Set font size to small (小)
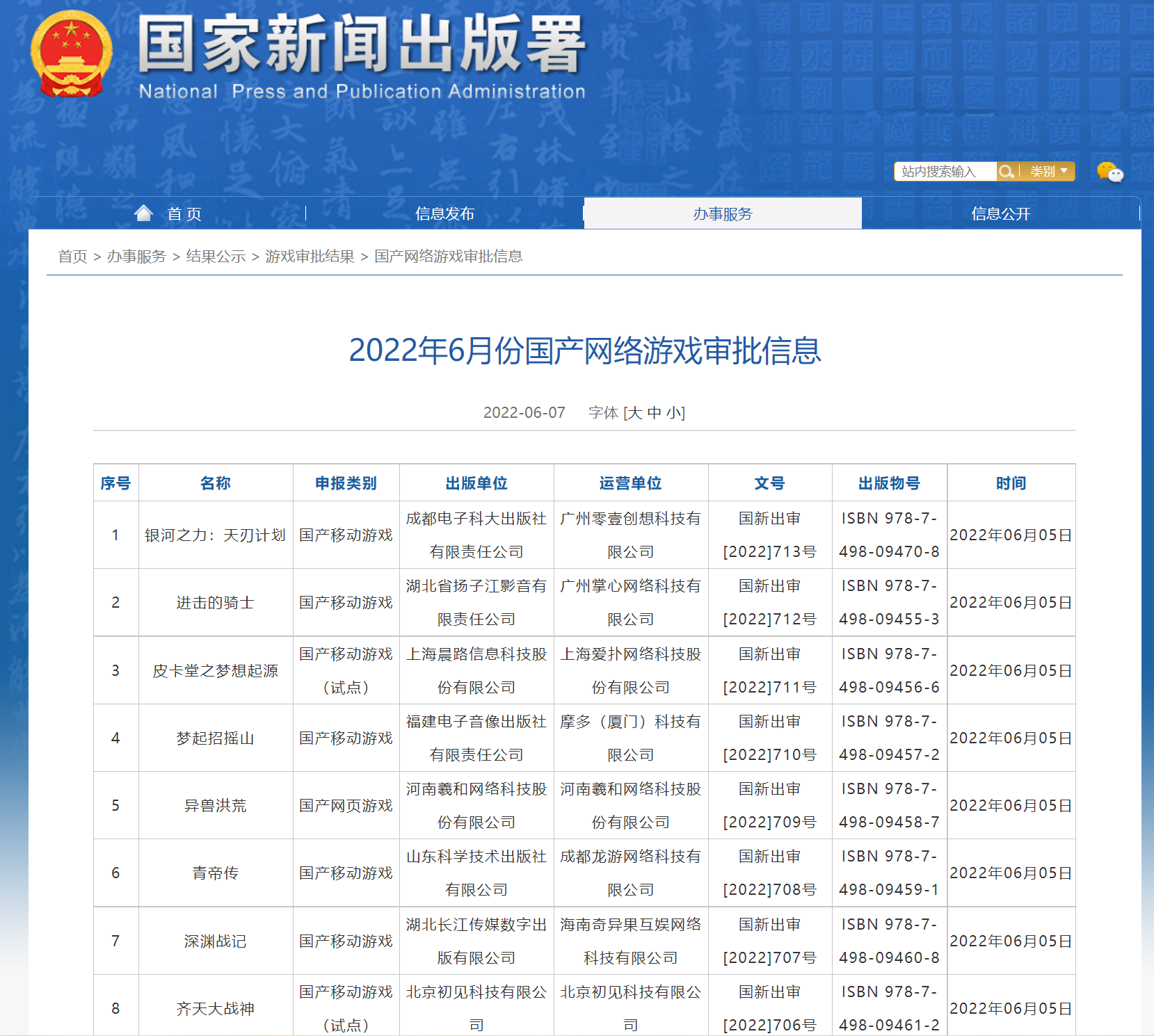This screenshot has width=1154, height=1036. (x=673, y=413)
